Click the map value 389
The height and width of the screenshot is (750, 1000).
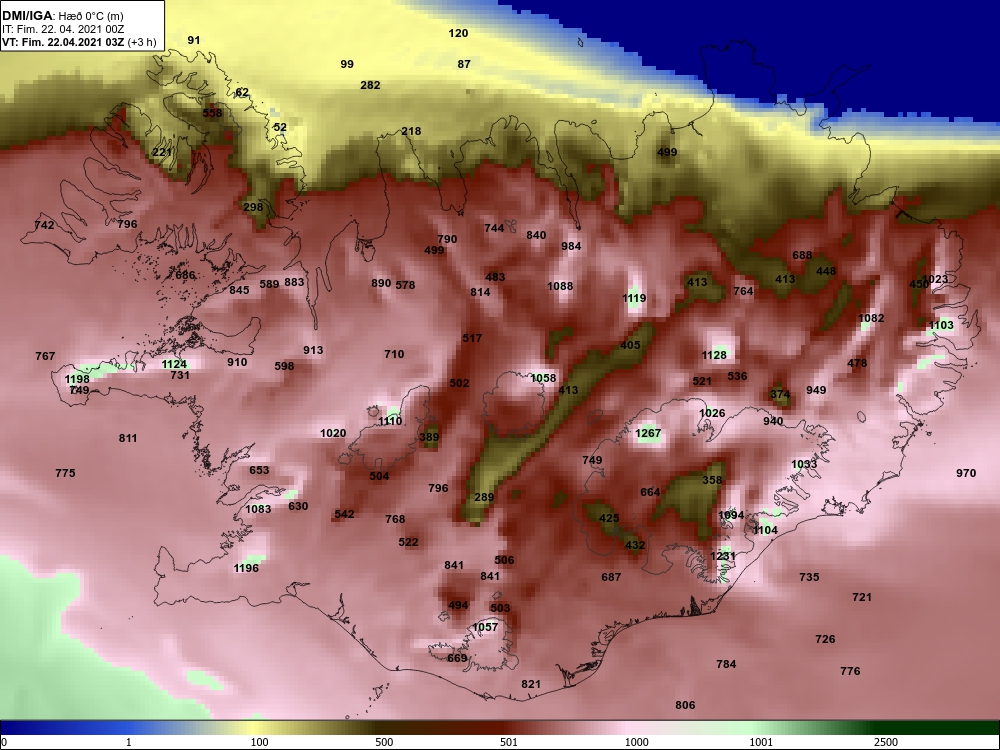(x=429, y=437)
